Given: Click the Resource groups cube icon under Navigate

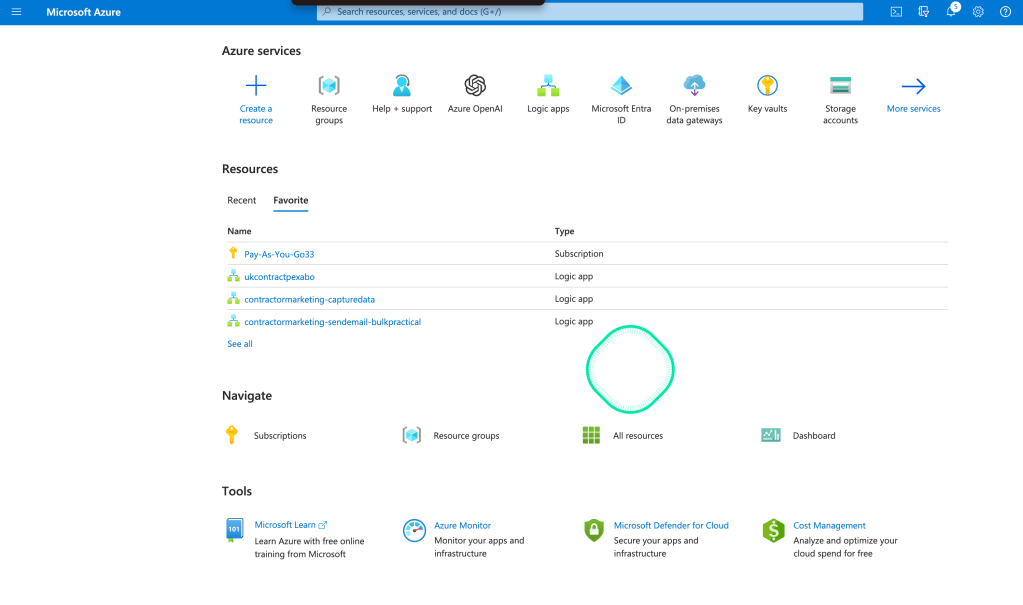Looking at the screenshot, I should pyautogui.click(x=412, y=435).
